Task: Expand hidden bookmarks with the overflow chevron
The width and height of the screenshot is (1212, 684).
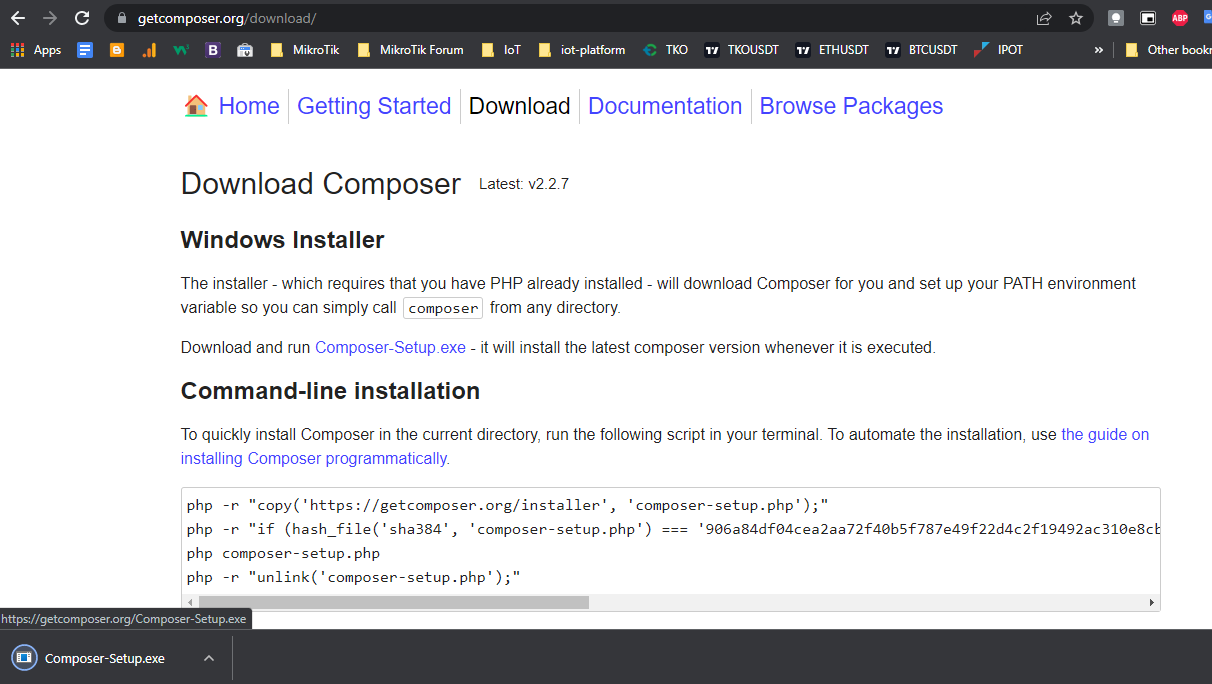Action: pyautogui.click(x=1098, y=49)
